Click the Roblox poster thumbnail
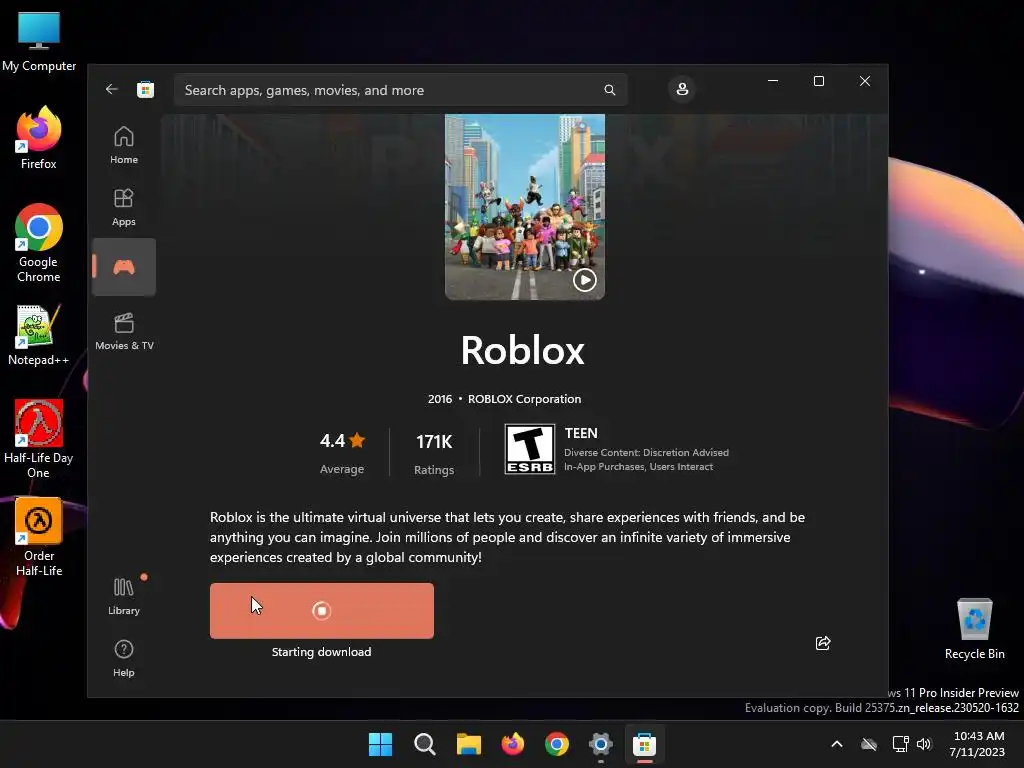Viewport: 1024px width, 768px height. 525,207
